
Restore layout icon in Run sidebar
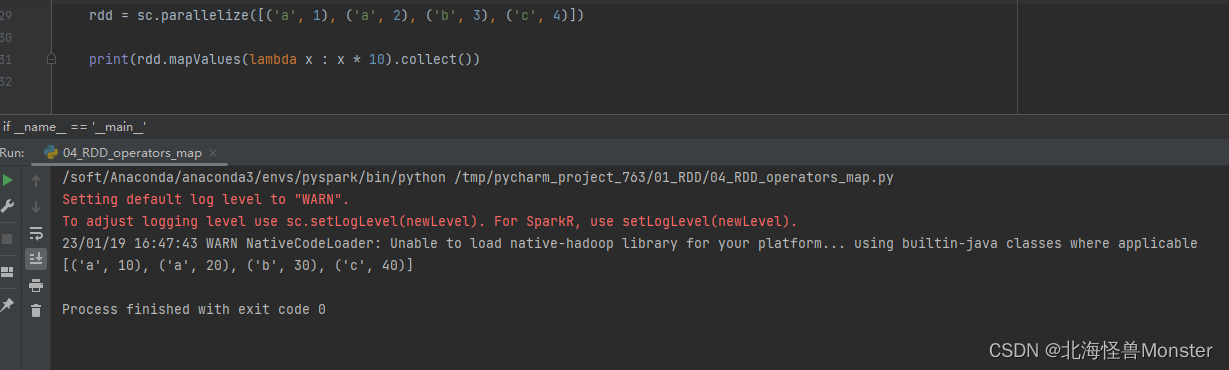[x=8, y=272]
